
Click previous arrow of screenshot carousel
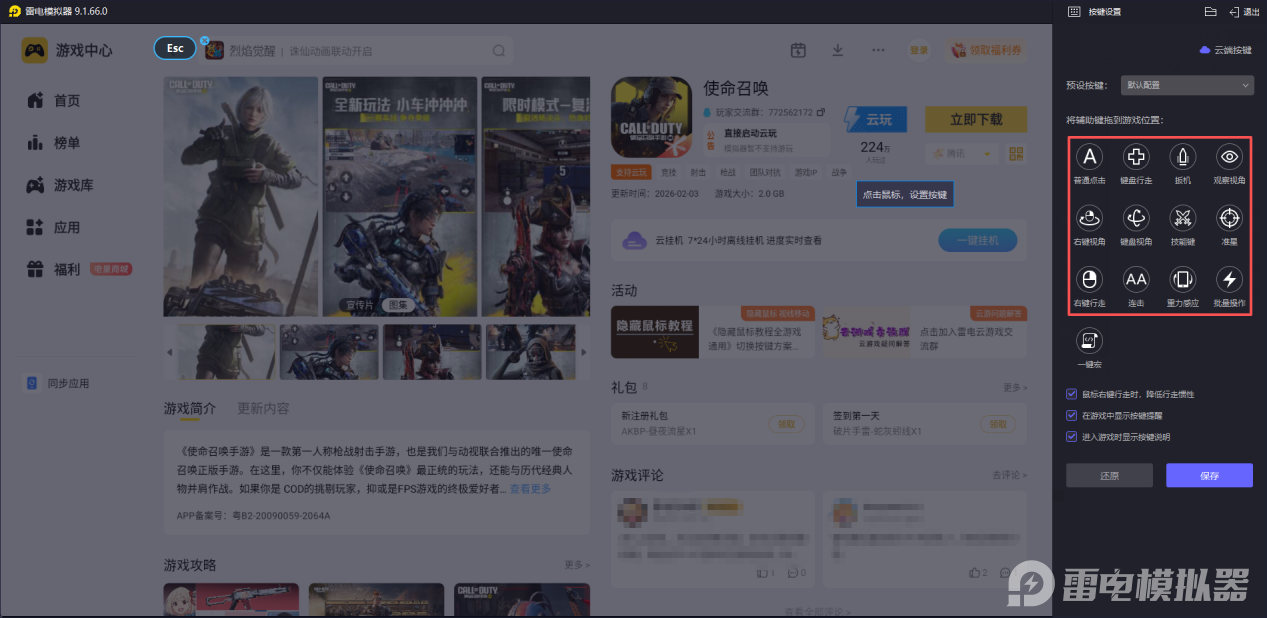tap(169, 352)
